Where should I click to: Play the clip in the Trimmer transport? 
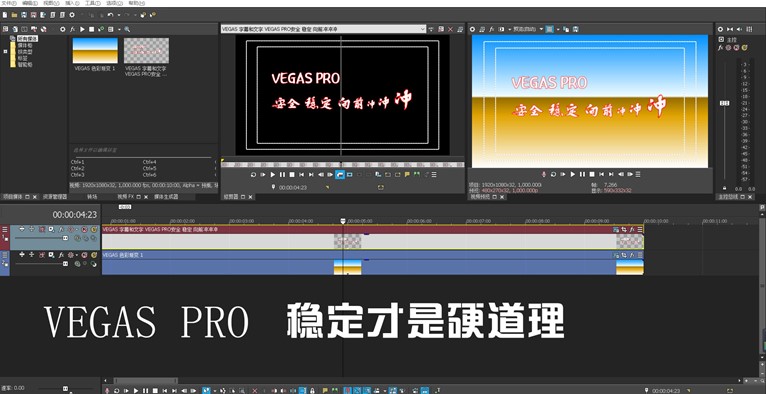tap(273, 174)
